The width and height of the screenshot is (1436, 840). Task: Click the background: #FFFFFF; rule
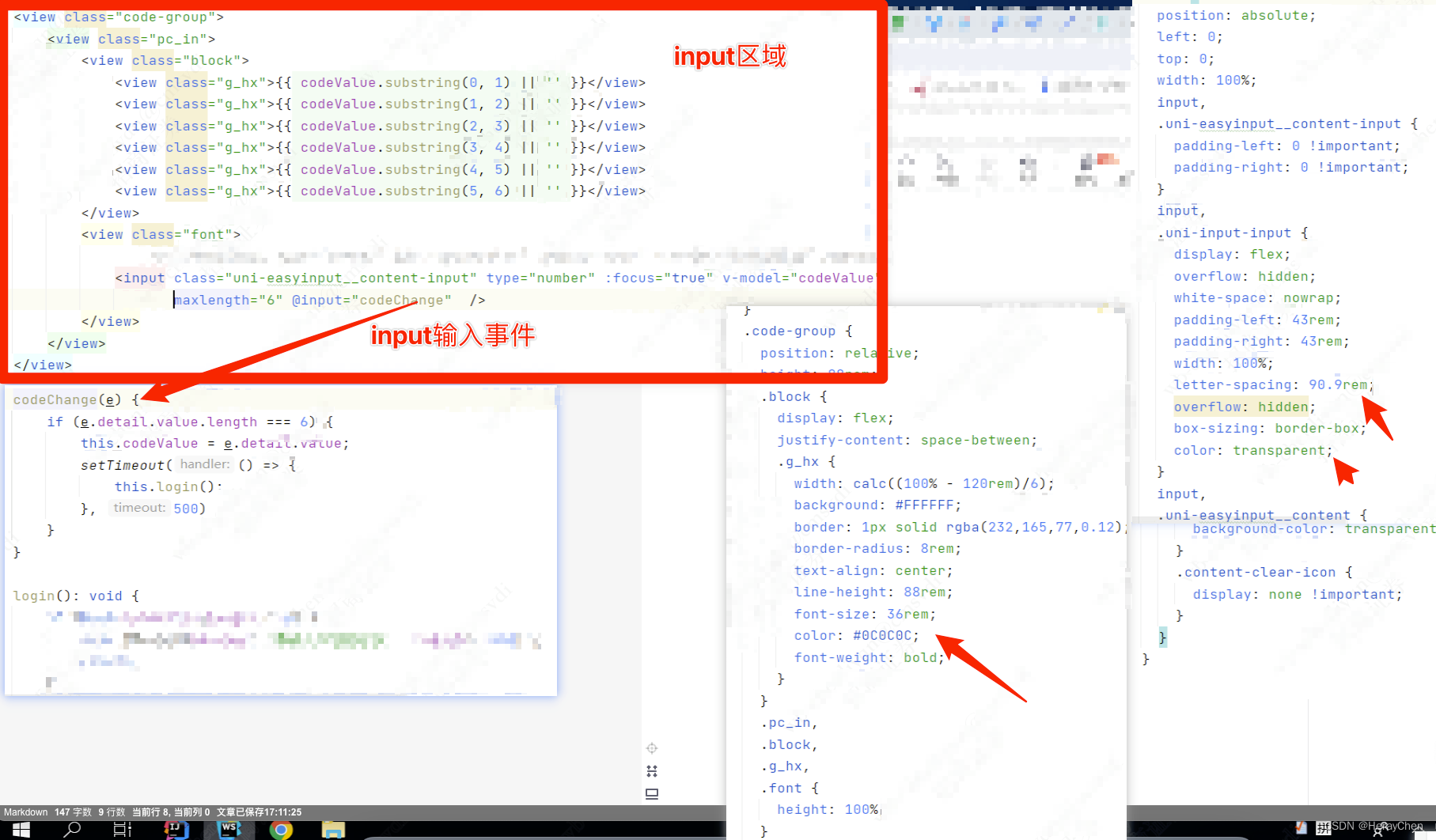click(877, 505)
